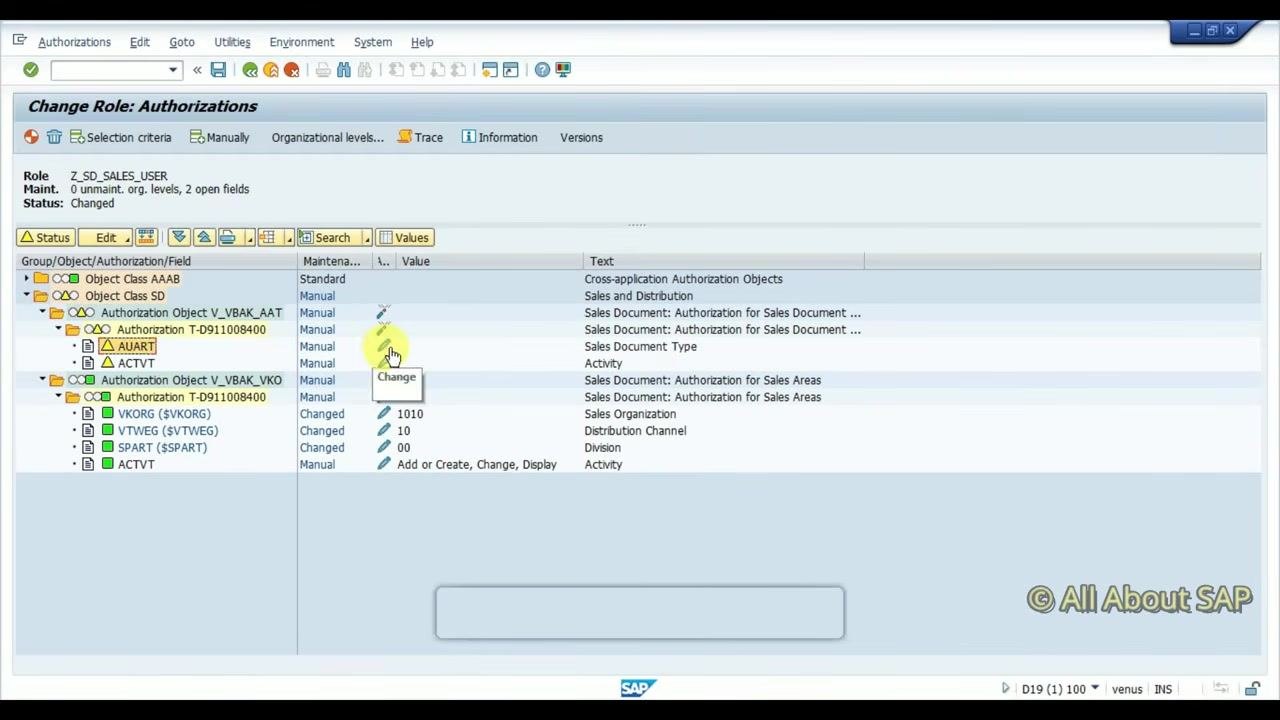
Task: Collapse Authorization T-D911008400 under V_VBAK_VKO
Action: 58,397
